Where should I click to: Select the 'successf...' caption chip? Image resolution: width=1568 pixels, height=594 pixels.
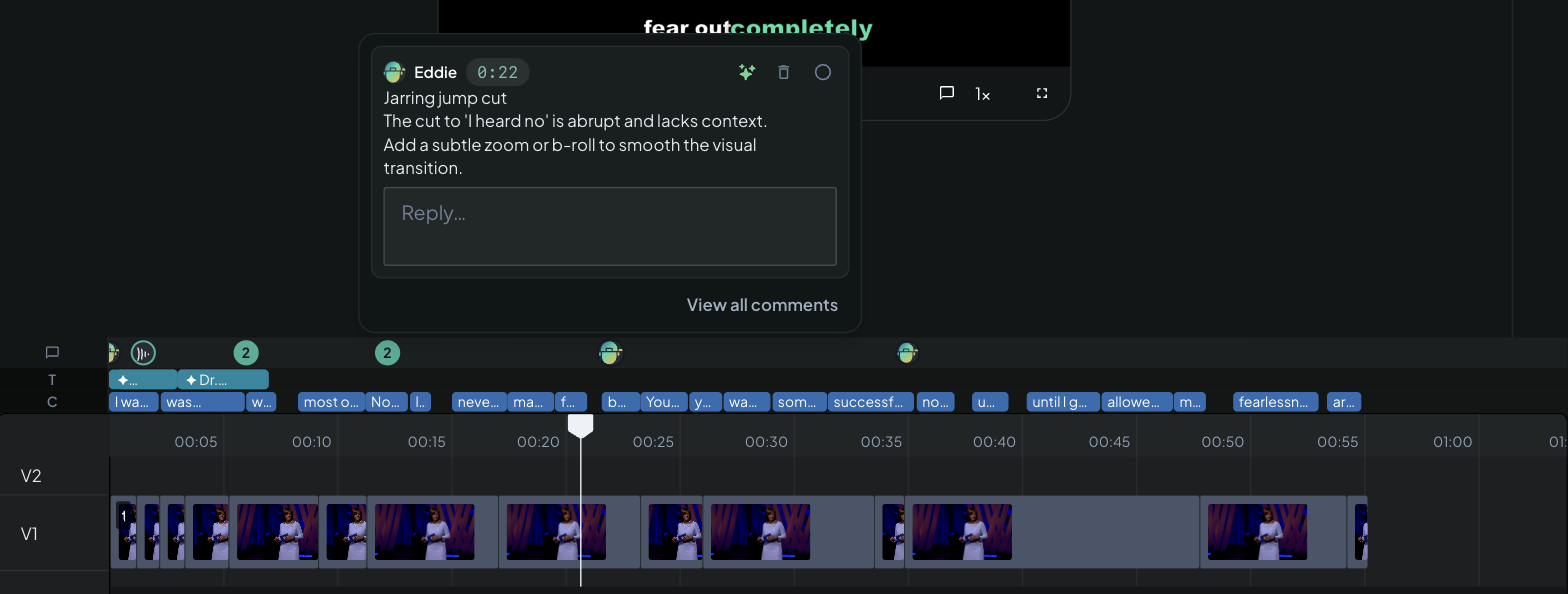tap(870, 402)
